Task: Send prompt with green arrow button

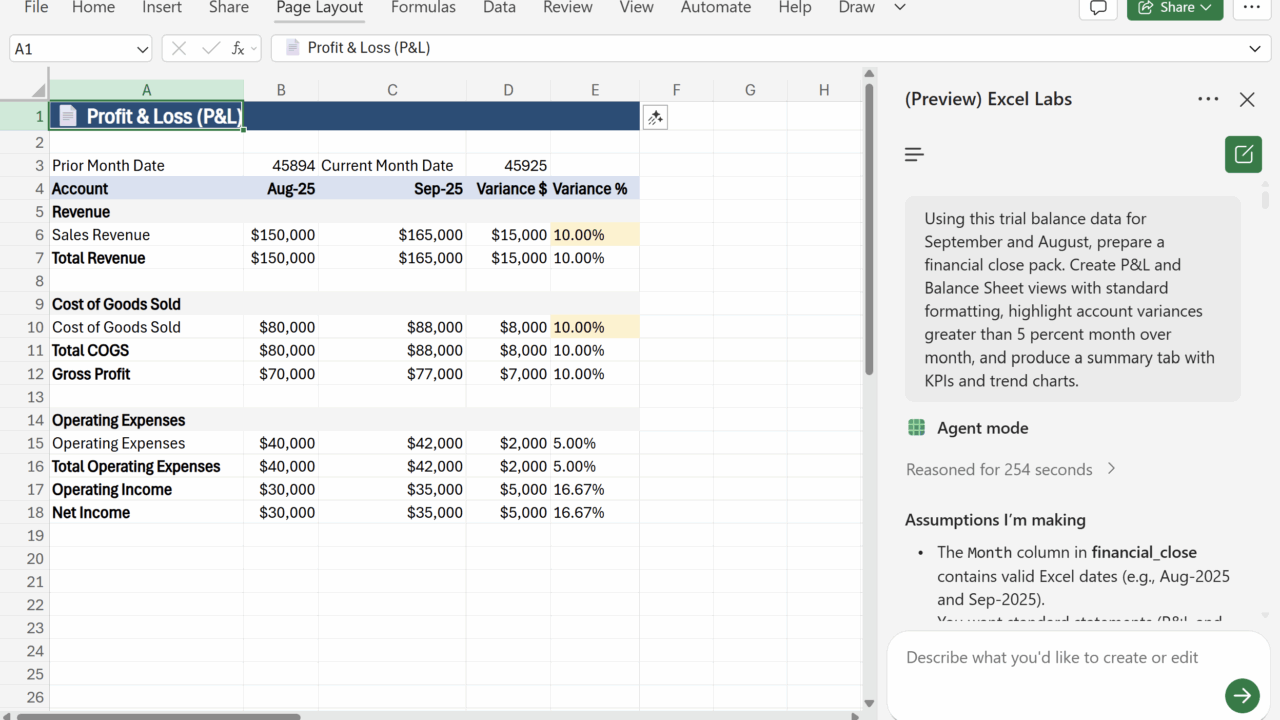Action: (1242, 695)
